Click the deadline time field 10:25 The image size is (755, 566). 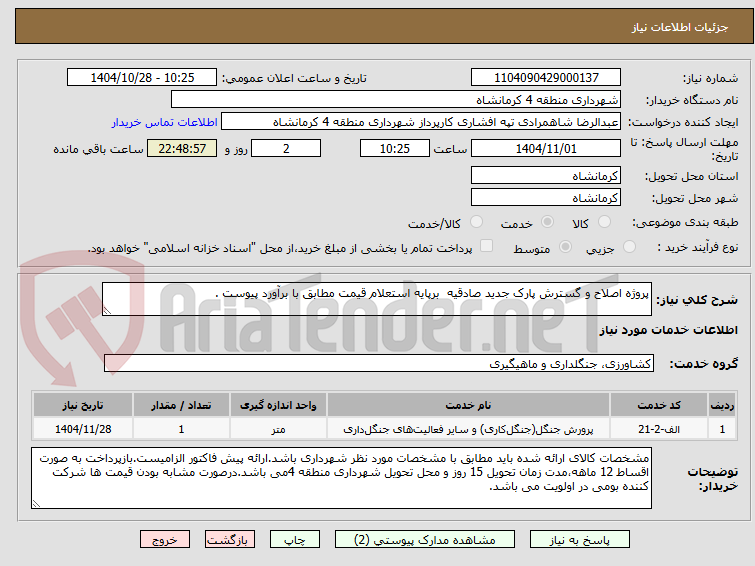tap(394, 148)
